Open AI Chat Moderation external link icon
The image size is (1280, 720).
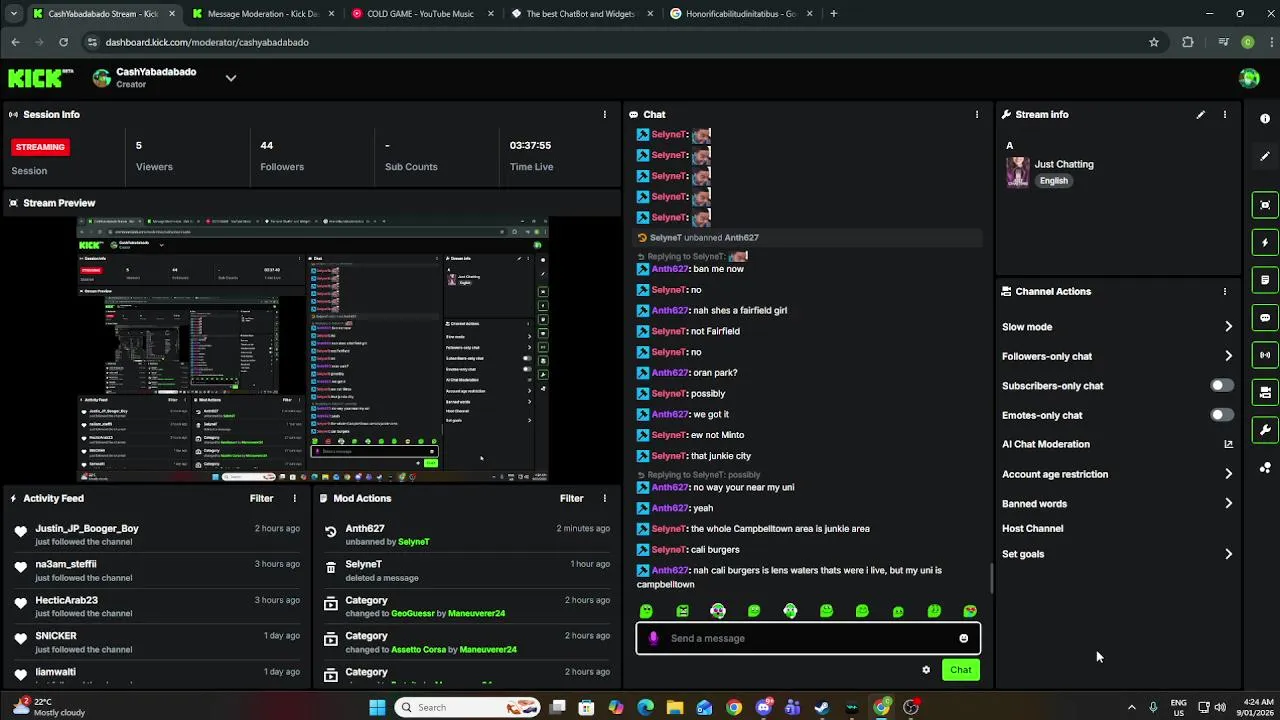(1228, 444)
